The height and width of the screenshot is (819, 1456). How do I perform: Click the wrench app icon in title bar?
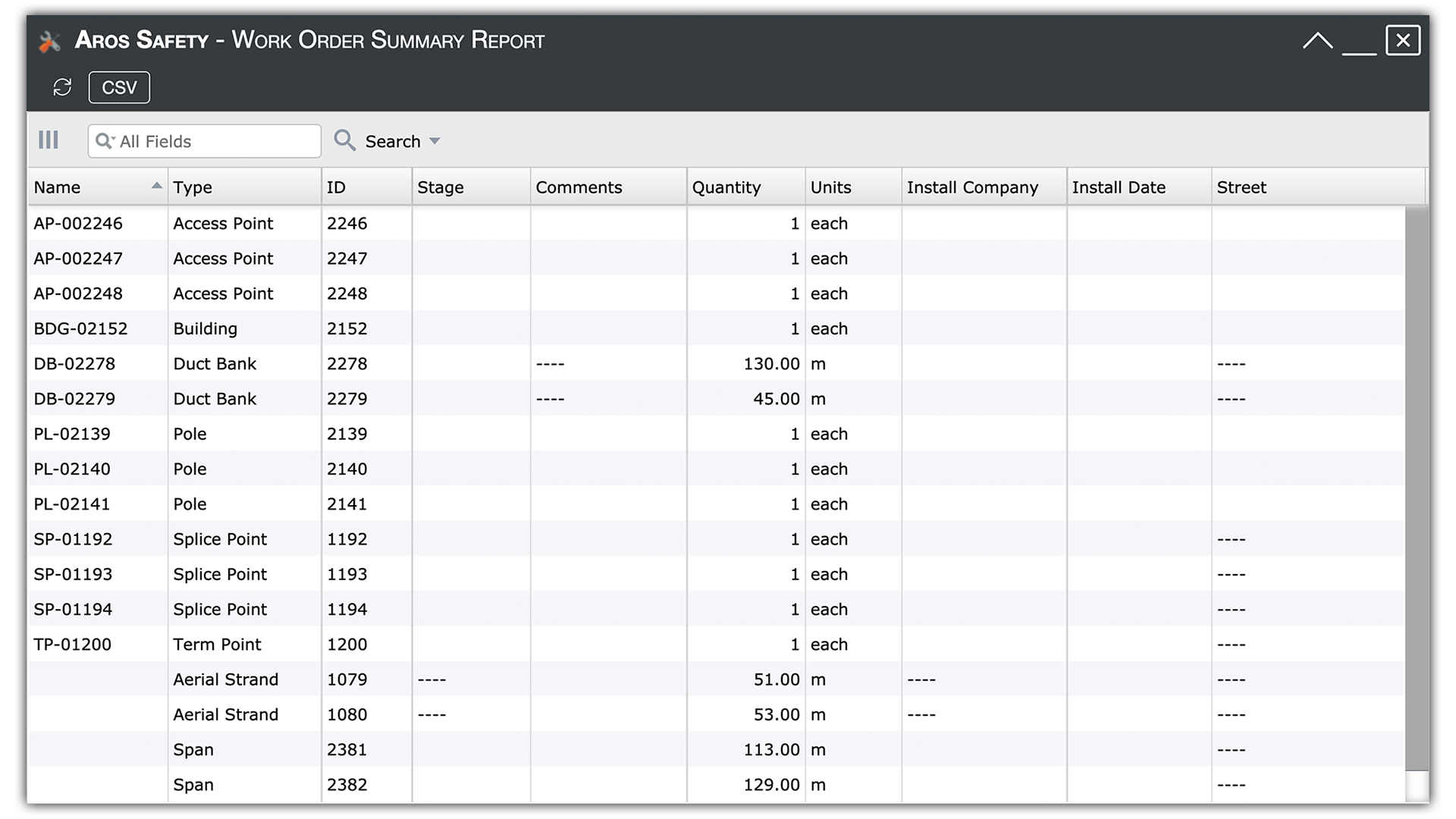49,42
